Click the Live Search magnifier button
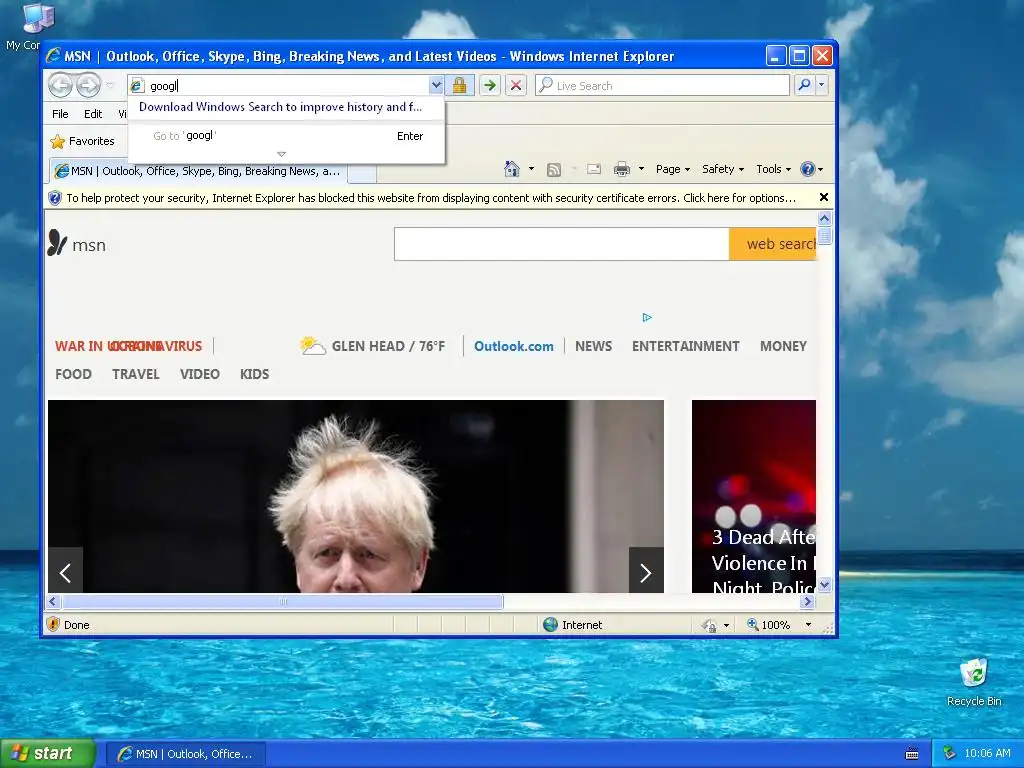Image resolution: width=1024 pixels, height=768 pixels. pyautogui.click(x=805, y=85)
